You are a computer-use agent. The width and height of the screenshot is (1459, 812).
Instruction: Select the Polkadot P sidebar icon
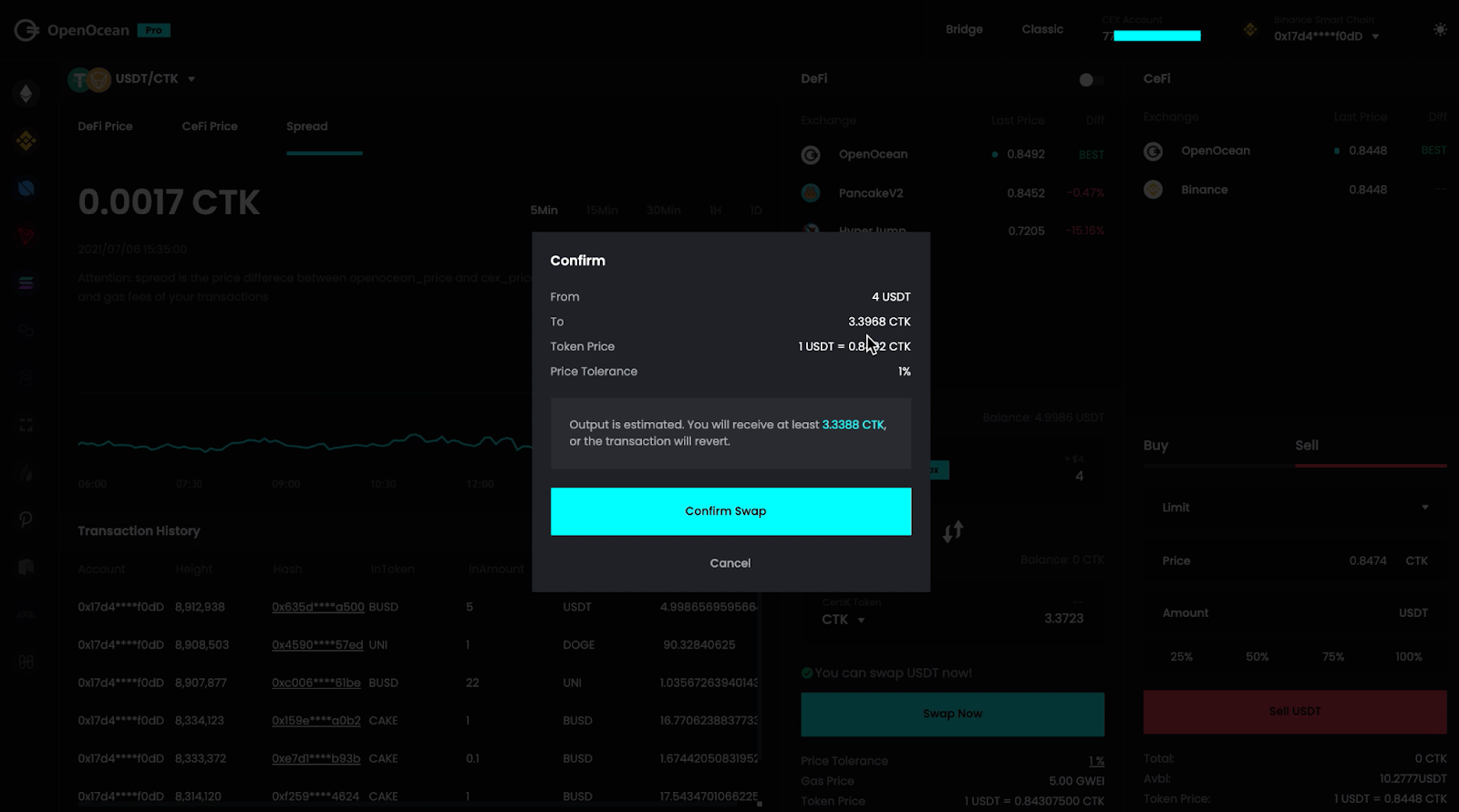coord(26,519)
